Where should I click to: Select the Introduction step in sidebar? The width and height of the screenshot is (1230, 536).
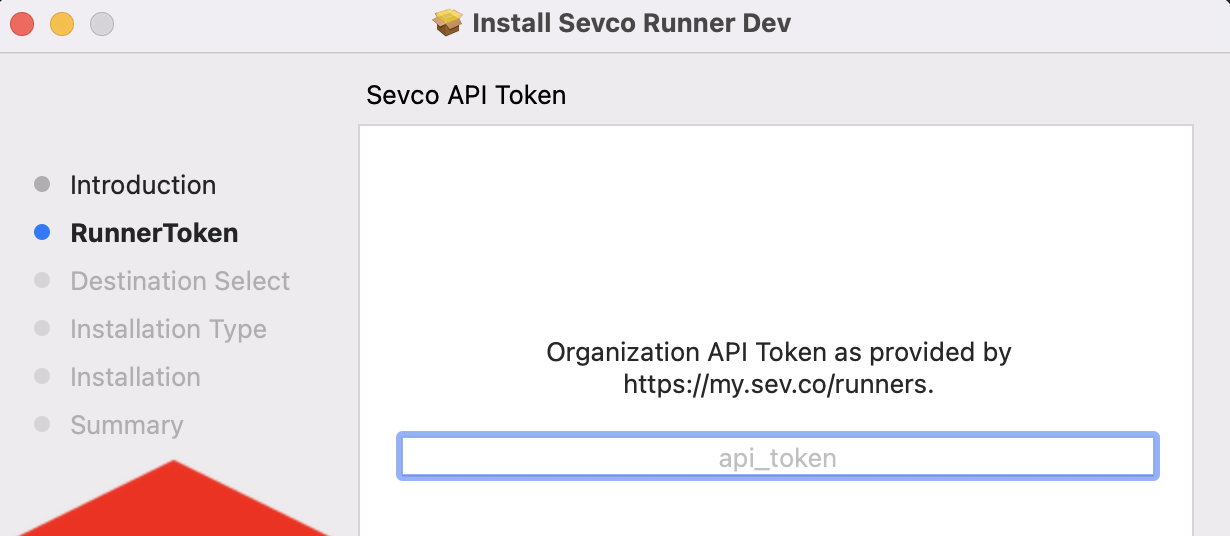(143, 185)
